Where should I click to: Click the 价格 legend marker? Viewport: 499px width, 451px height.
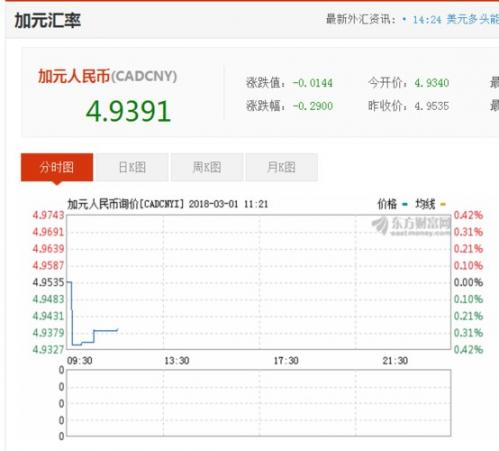coord(405,204)
